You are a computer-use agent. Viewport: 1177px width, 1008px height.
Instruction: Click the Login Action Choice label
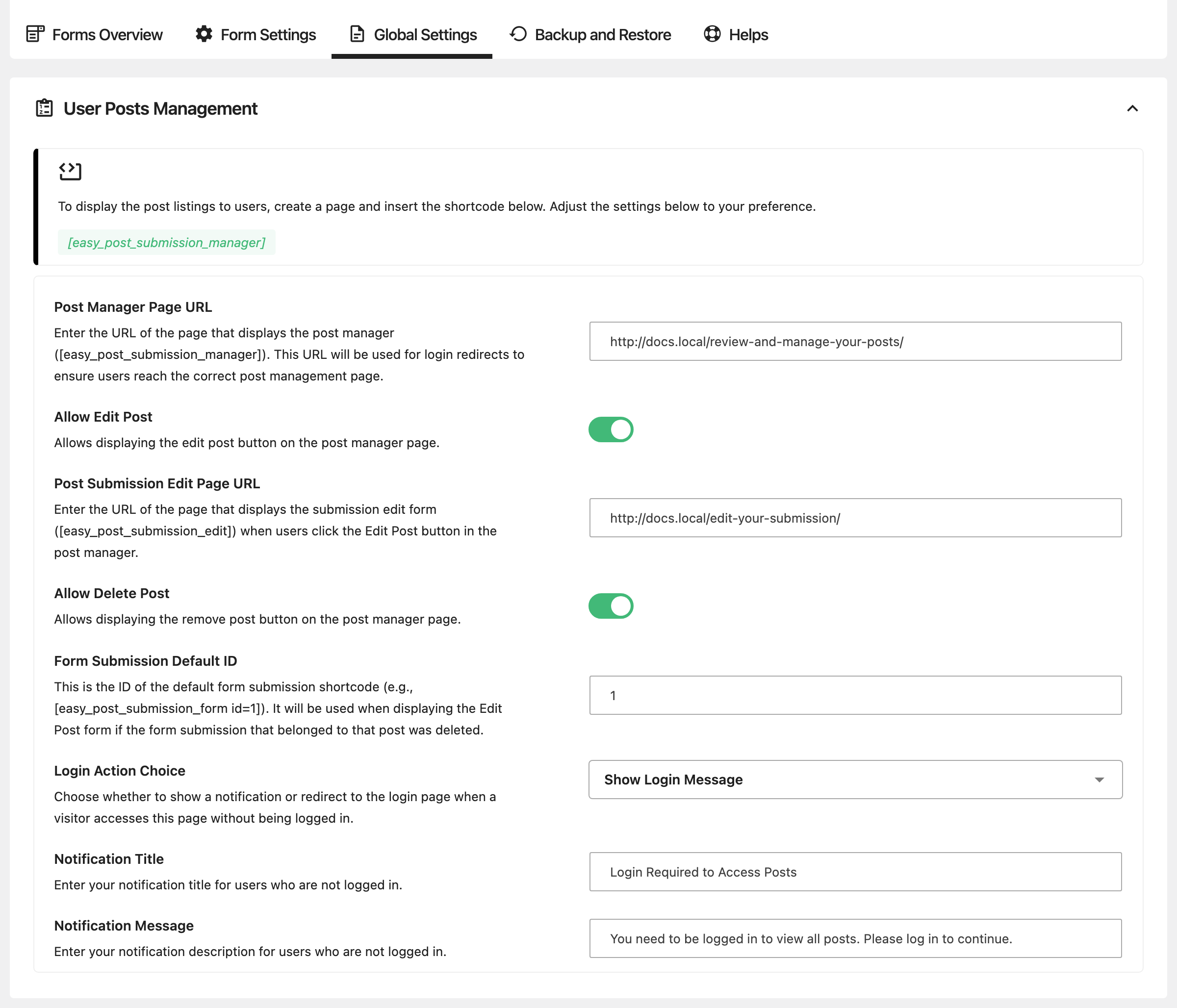(x=119, y=771)
